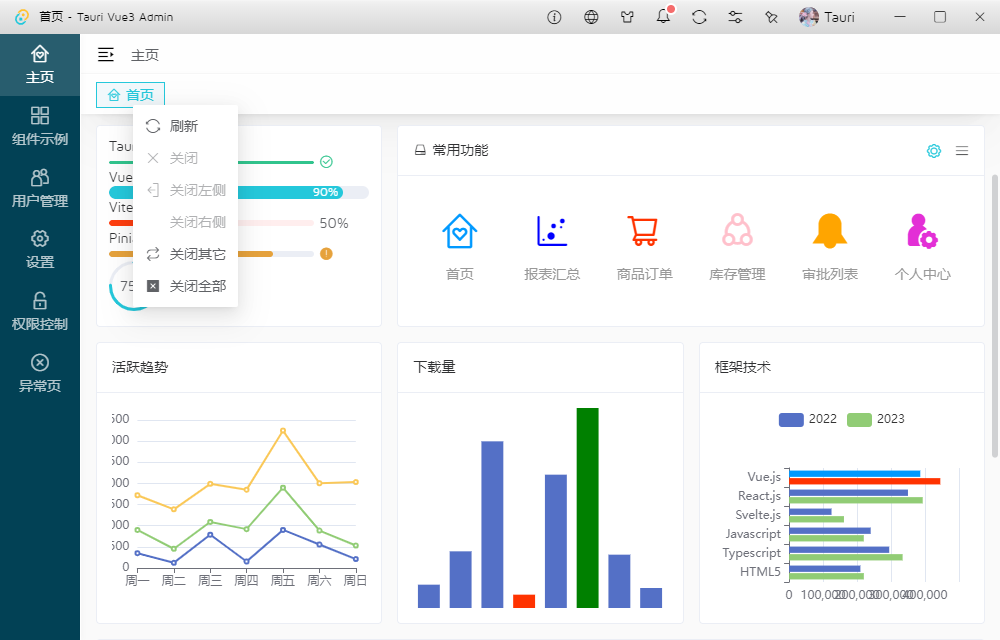Select 关闭全部 in the context menu
The width and height of the screenshot is (1000, 640).
tap(197, 286)
